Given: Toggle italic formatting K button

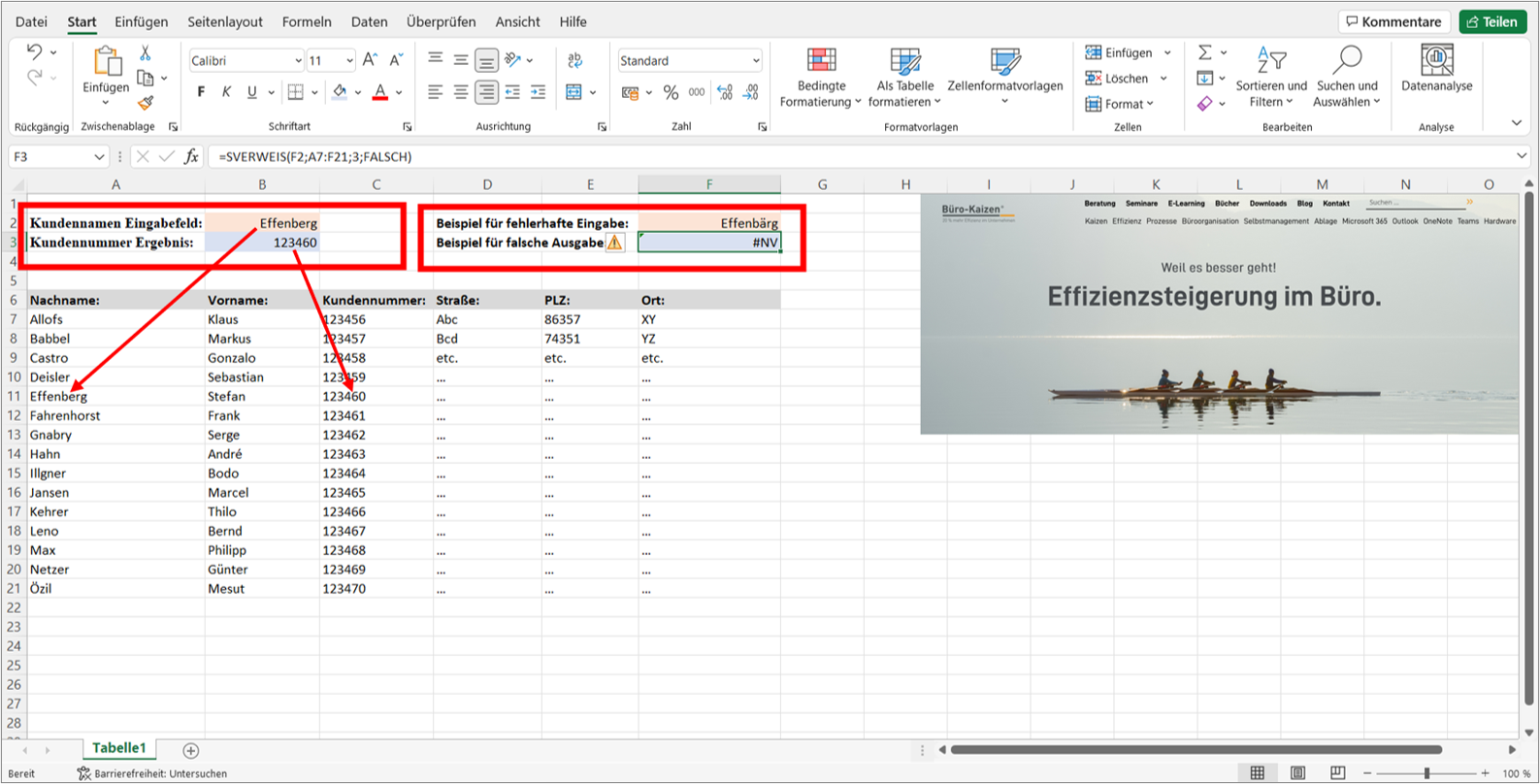Looking at the screenshot, I should pos(226,92).
